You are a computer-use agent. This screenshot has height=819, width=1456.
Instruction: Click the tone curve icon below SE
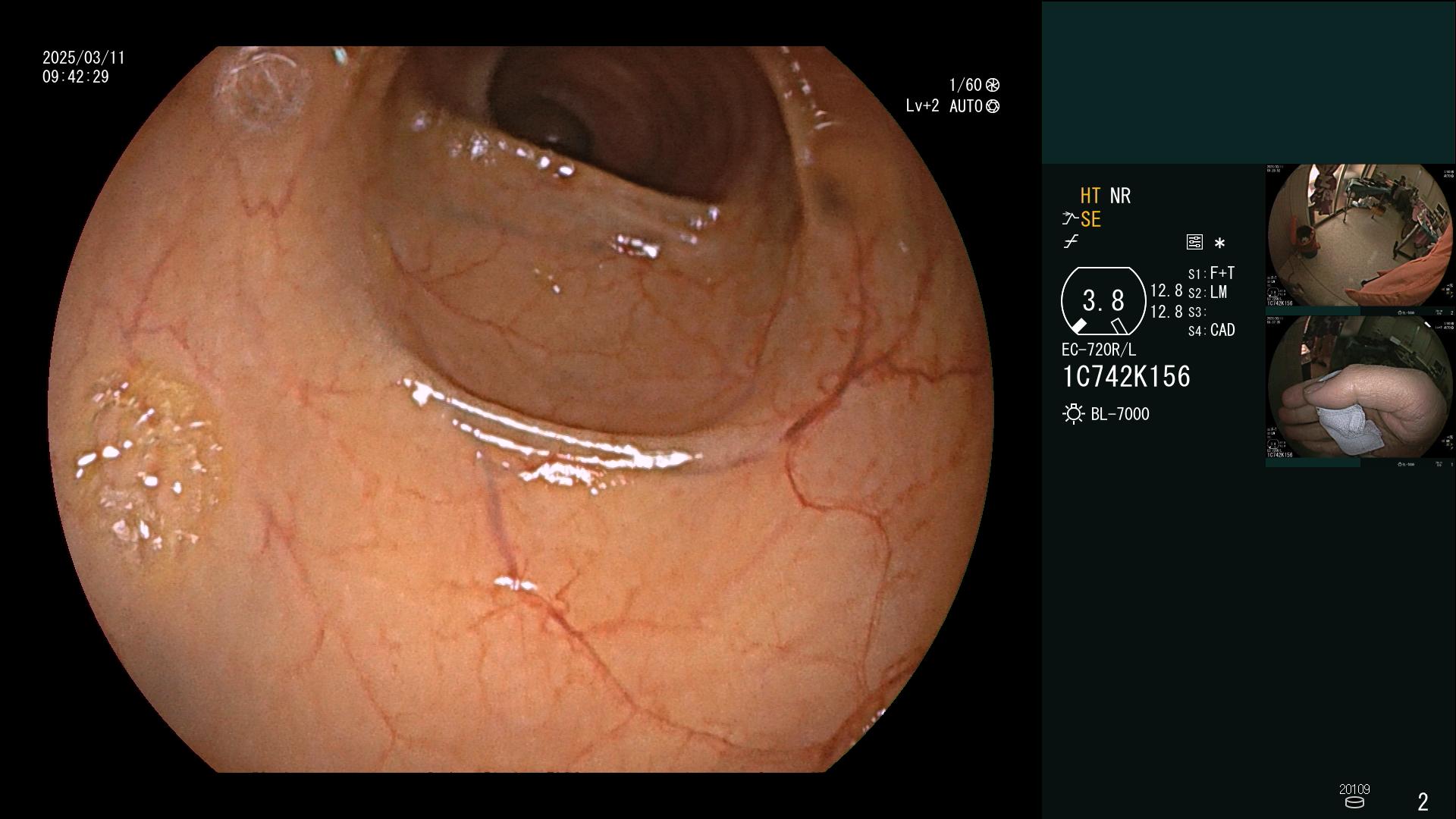tap(1071, 242)
